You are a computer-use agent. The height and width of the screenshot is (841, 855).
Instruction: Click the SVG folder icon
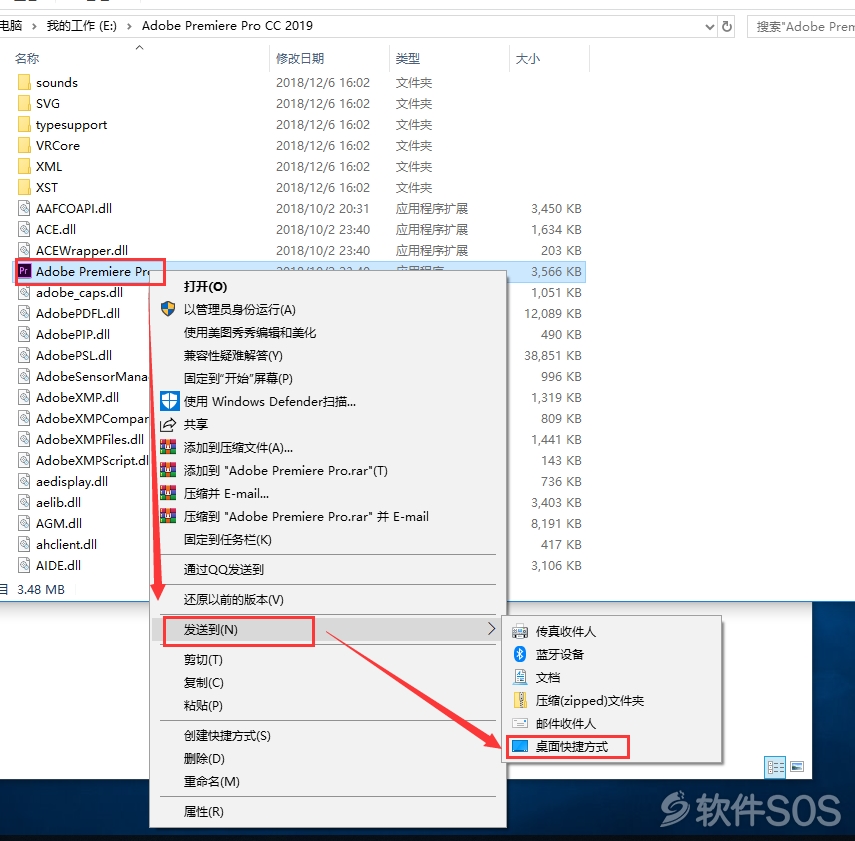(24, 103)
